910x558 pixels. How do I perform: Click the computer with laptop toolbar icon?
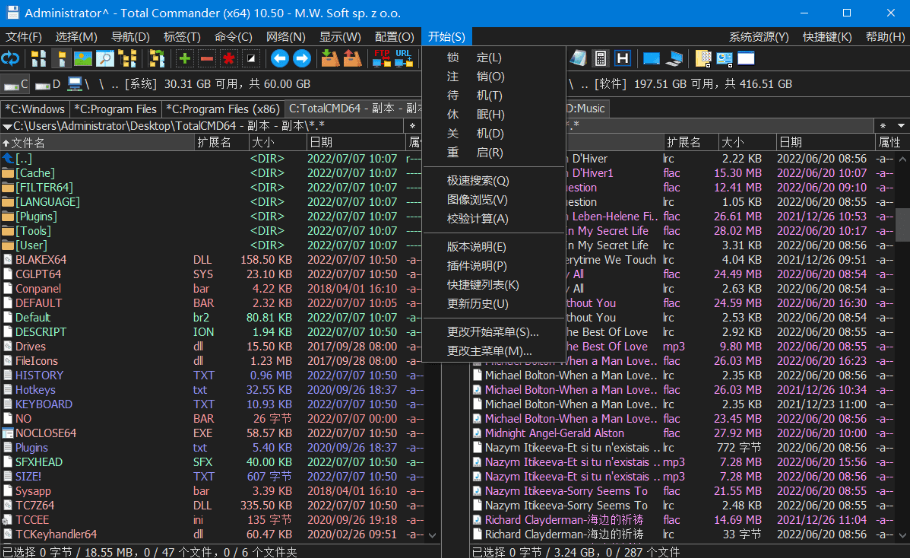[x=673, y=59]
